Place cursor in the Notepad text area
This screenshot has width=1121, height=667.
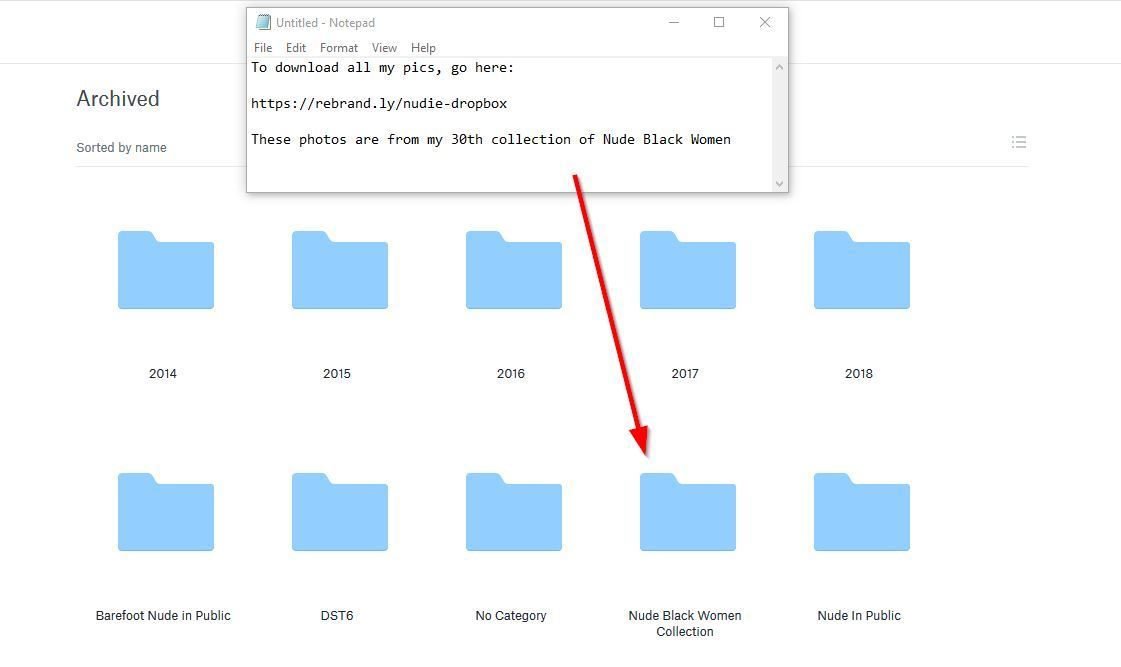tap(510, 165)
